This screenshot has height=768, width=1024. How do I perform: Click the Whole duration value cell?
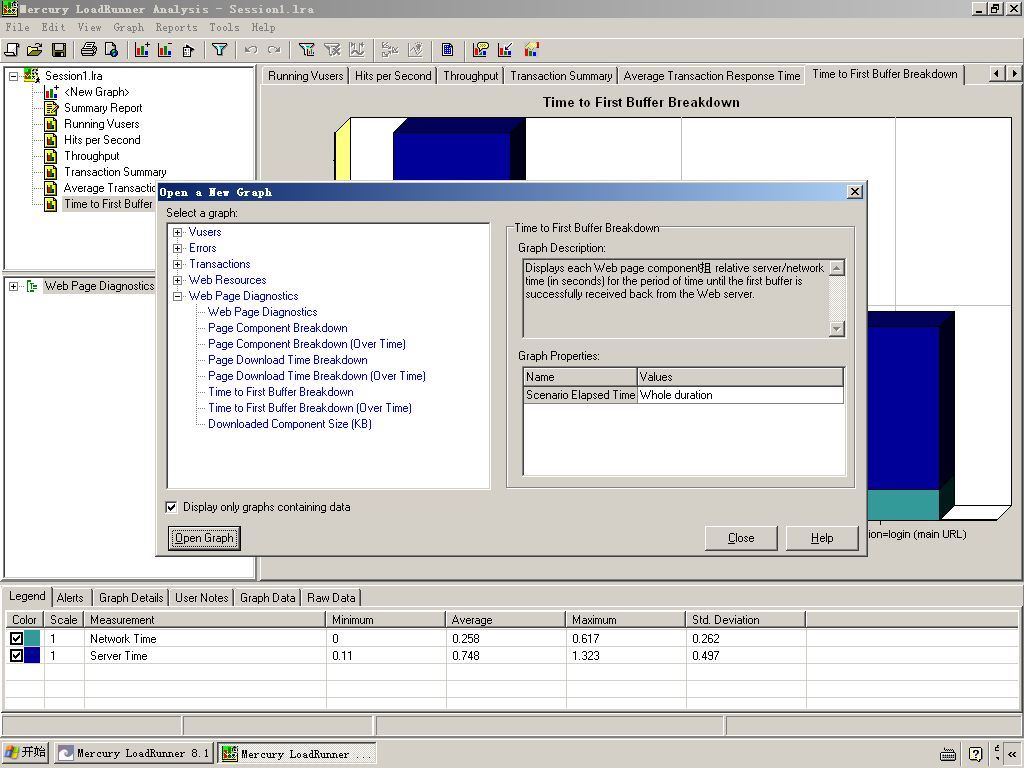click(x=740, y=395)
